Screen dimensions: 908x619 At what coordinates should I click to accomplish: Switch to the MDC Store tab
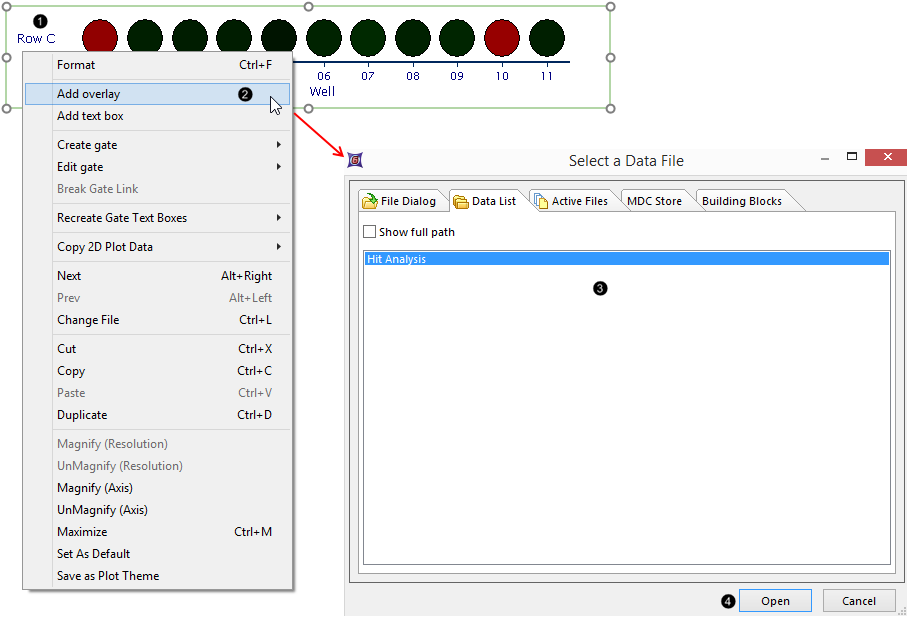[654, 201]
